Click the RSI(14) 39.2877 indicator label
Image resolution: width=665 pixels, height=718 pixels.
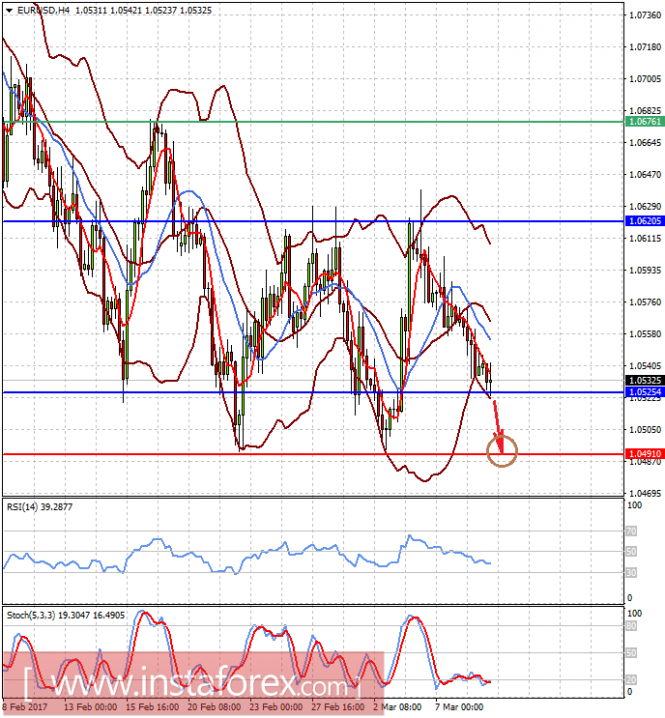[x=39, y=507]
